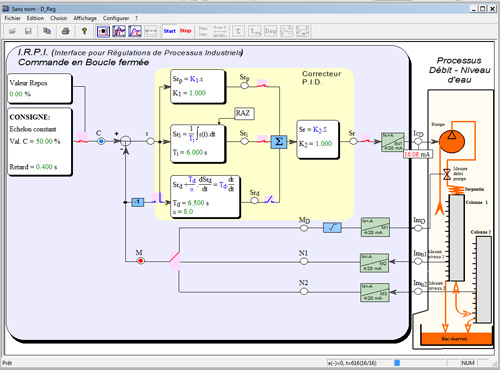Viewport: 500px width, 370px height.
Task: Click the last greyed toolbar icon with S
Action: tap(302, 31)
